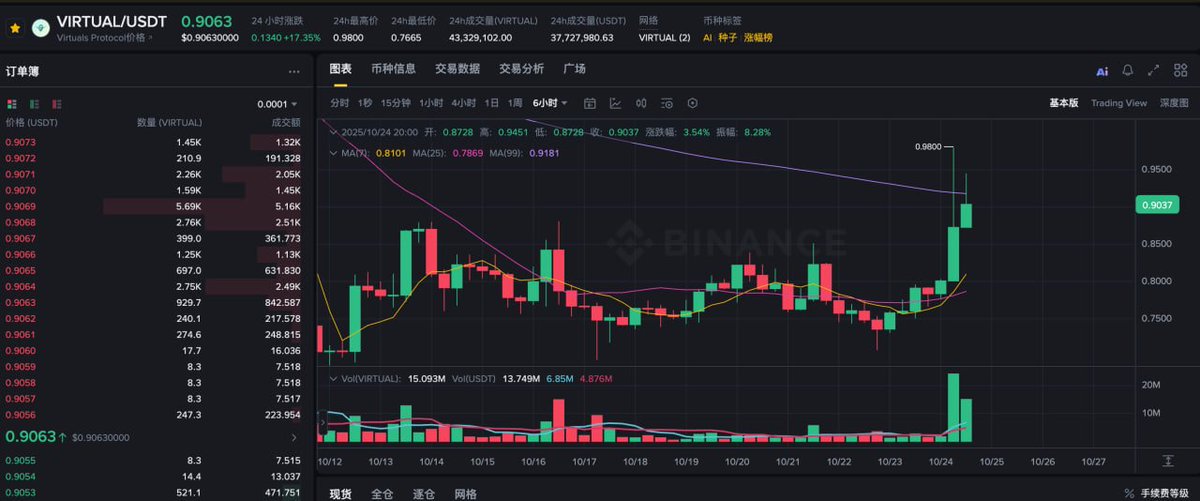Click sell order price 0.9064
The width and height of the screenshot is (1200, 501).
[x=20, y=287]
